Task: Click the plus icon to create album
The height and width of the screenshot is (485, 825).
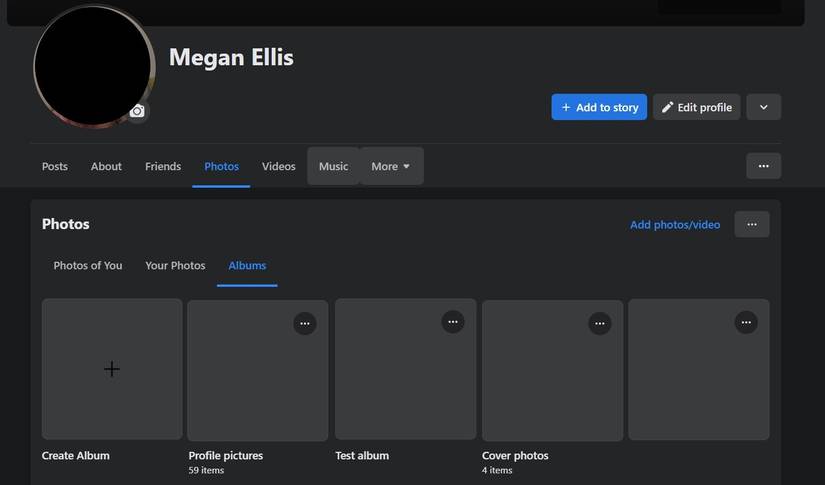Action: point(112,369)
